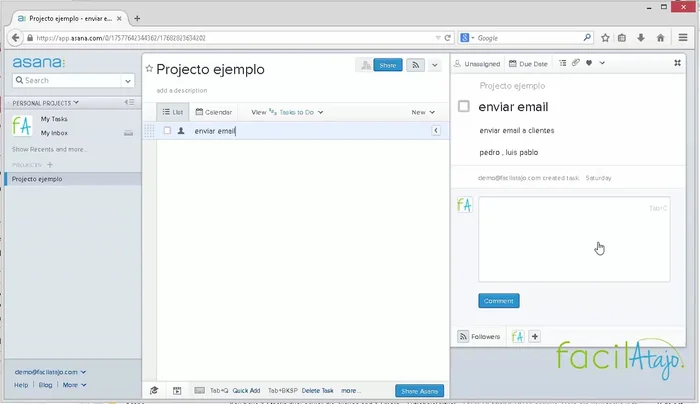
Task: Collapse the left sidebar panel
Action: tap(129, 103)
